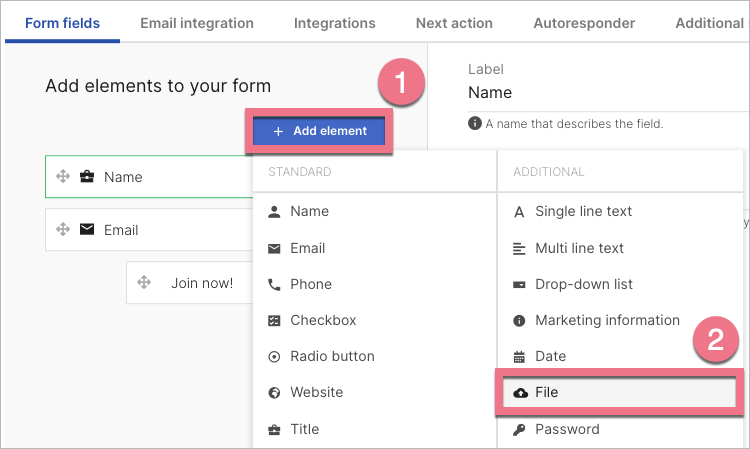This screenshot has width=750, height=449.
Task: Click the drag handle icon beside Email field
Action: pos(62,230)
